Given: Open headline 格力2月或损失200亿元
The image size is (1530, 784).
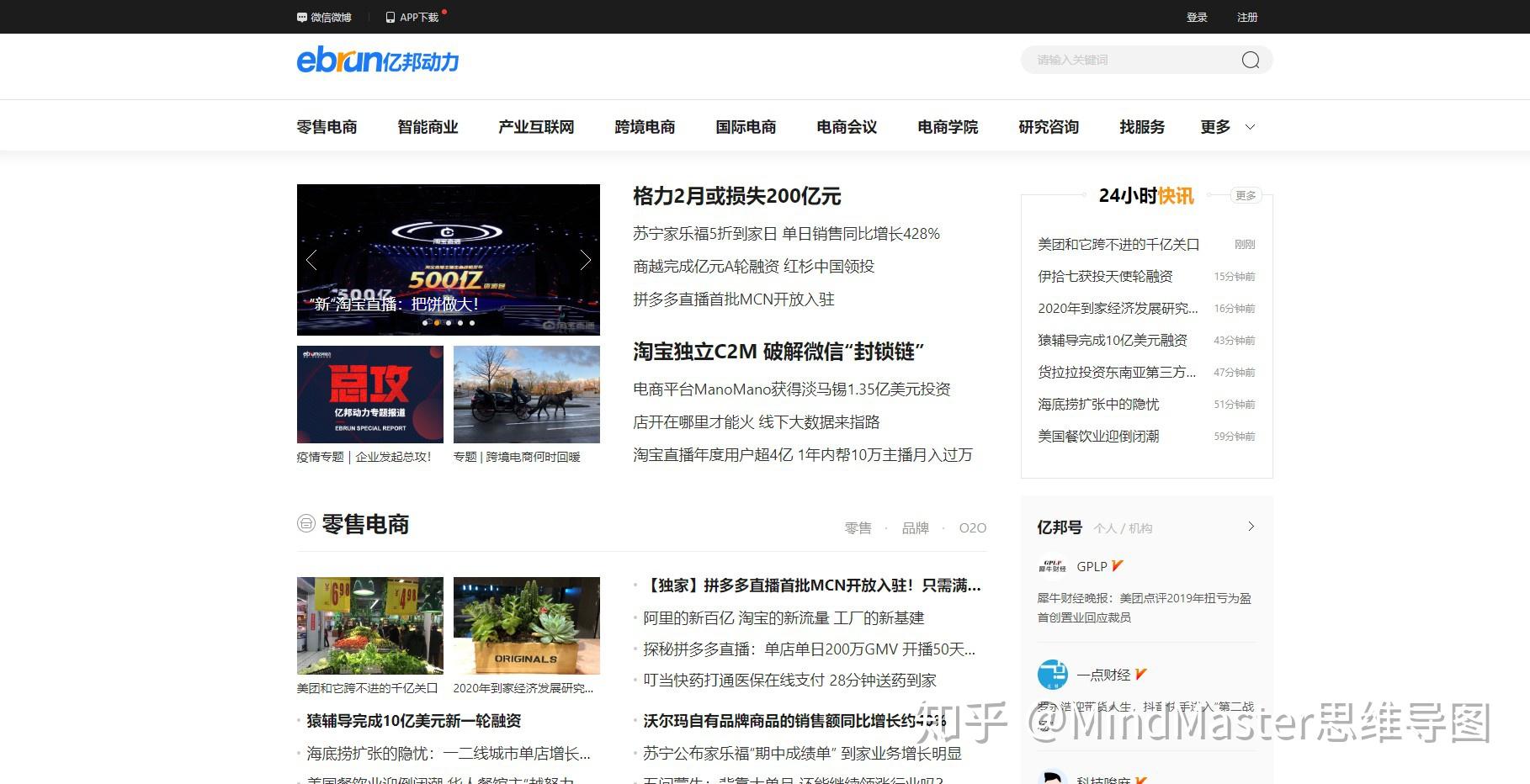Looking at the screenshot, I should click(x=737, y=196).
